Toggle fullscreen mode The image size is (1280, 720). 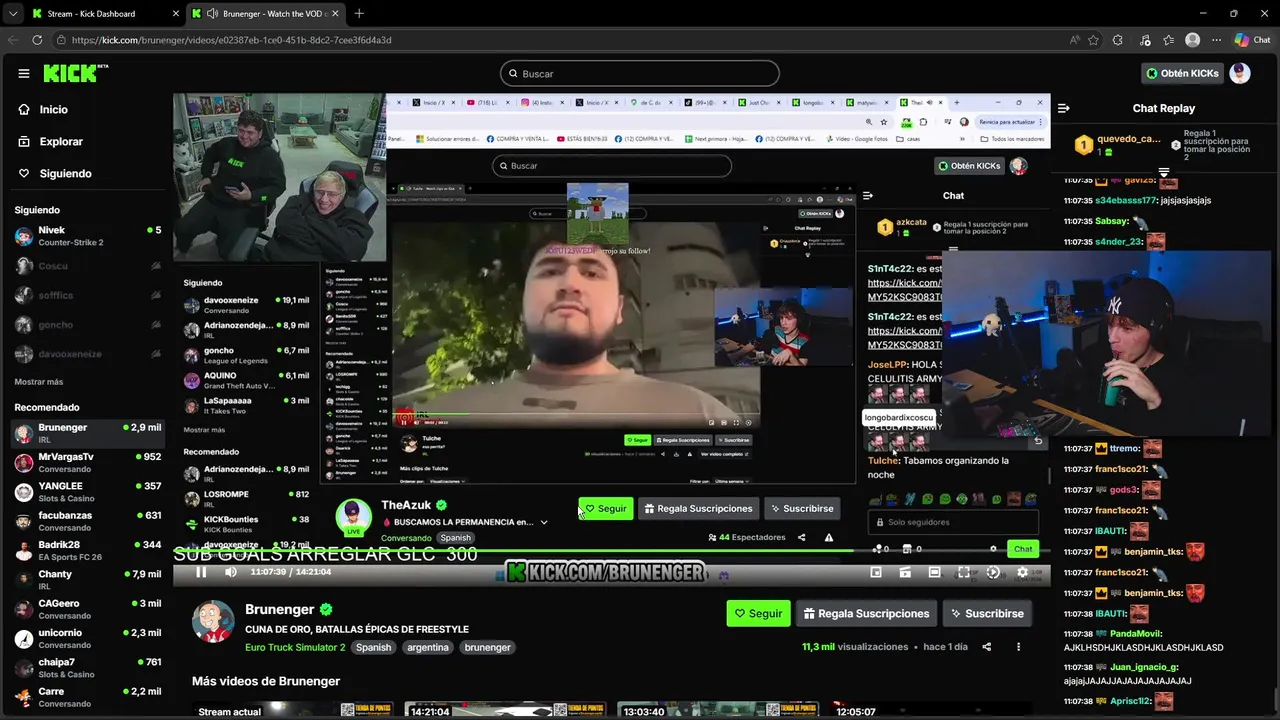tap(964, 572)
